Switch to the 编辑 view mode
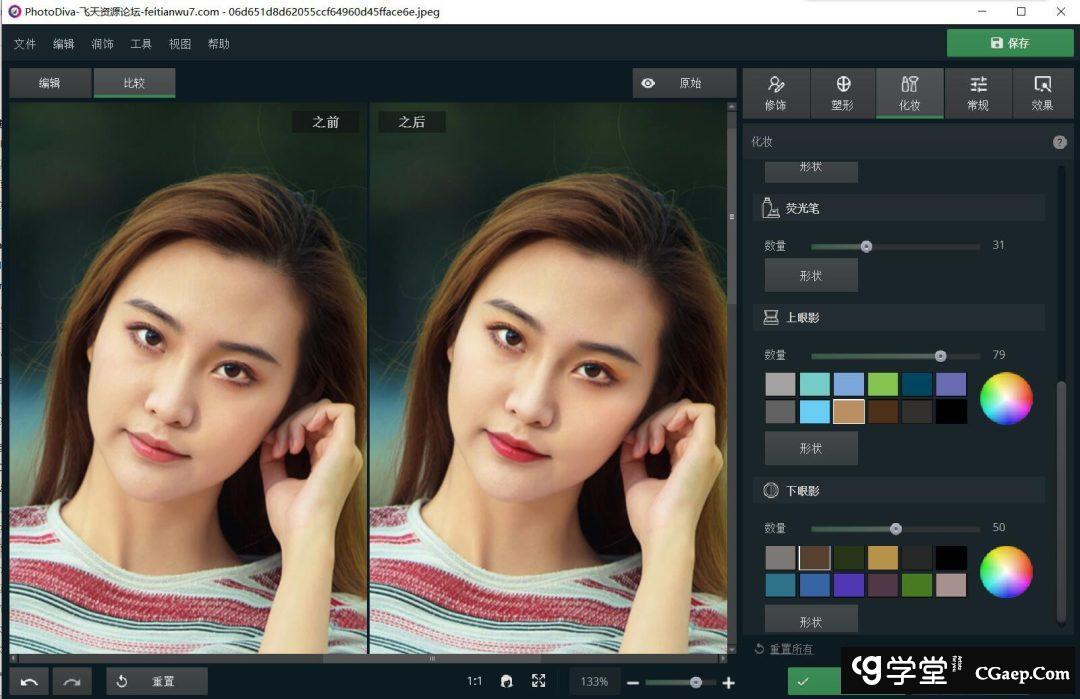 click(x=50, y=83)
